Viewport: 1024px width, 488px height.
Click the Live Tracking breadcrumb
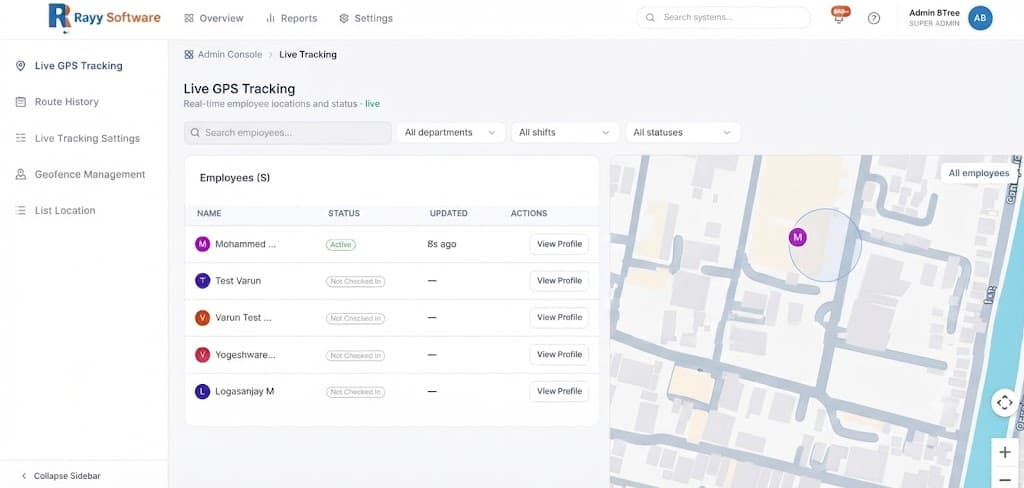pyautogui.click(x=308, y=55)
